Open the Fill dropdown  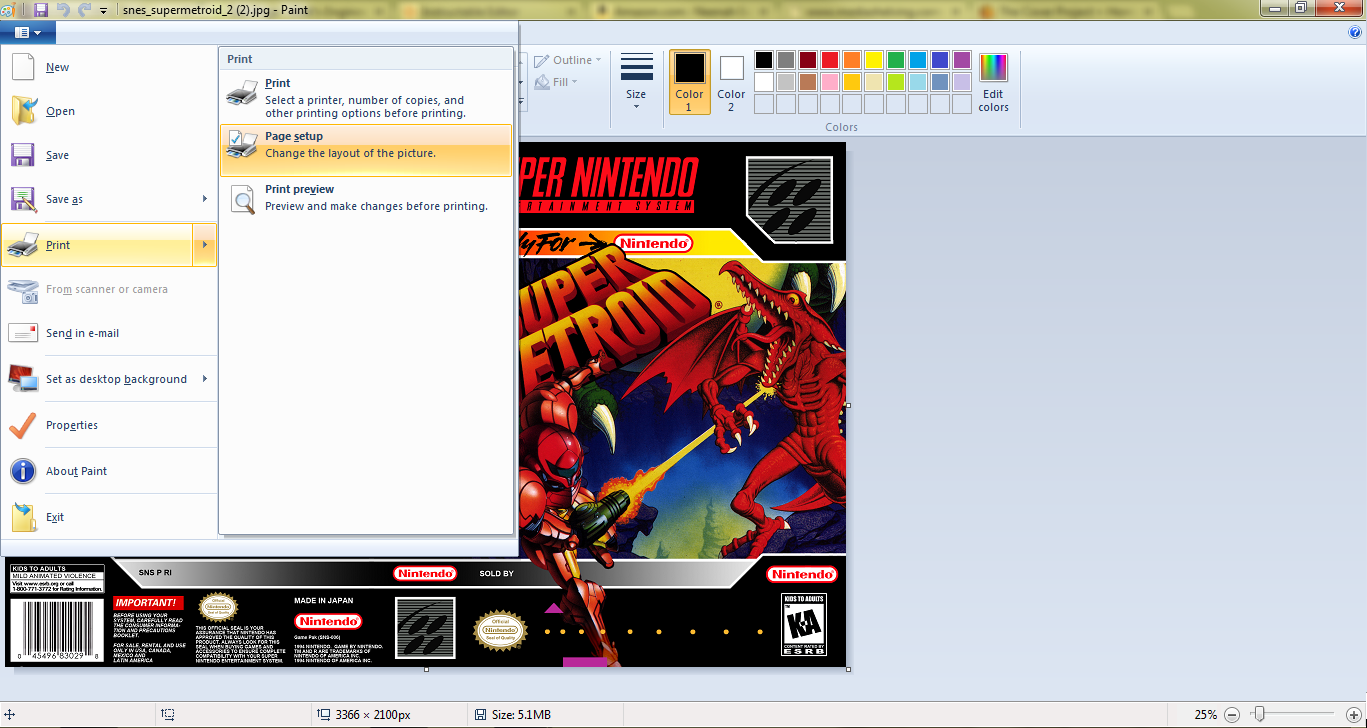tap(557, 82)
